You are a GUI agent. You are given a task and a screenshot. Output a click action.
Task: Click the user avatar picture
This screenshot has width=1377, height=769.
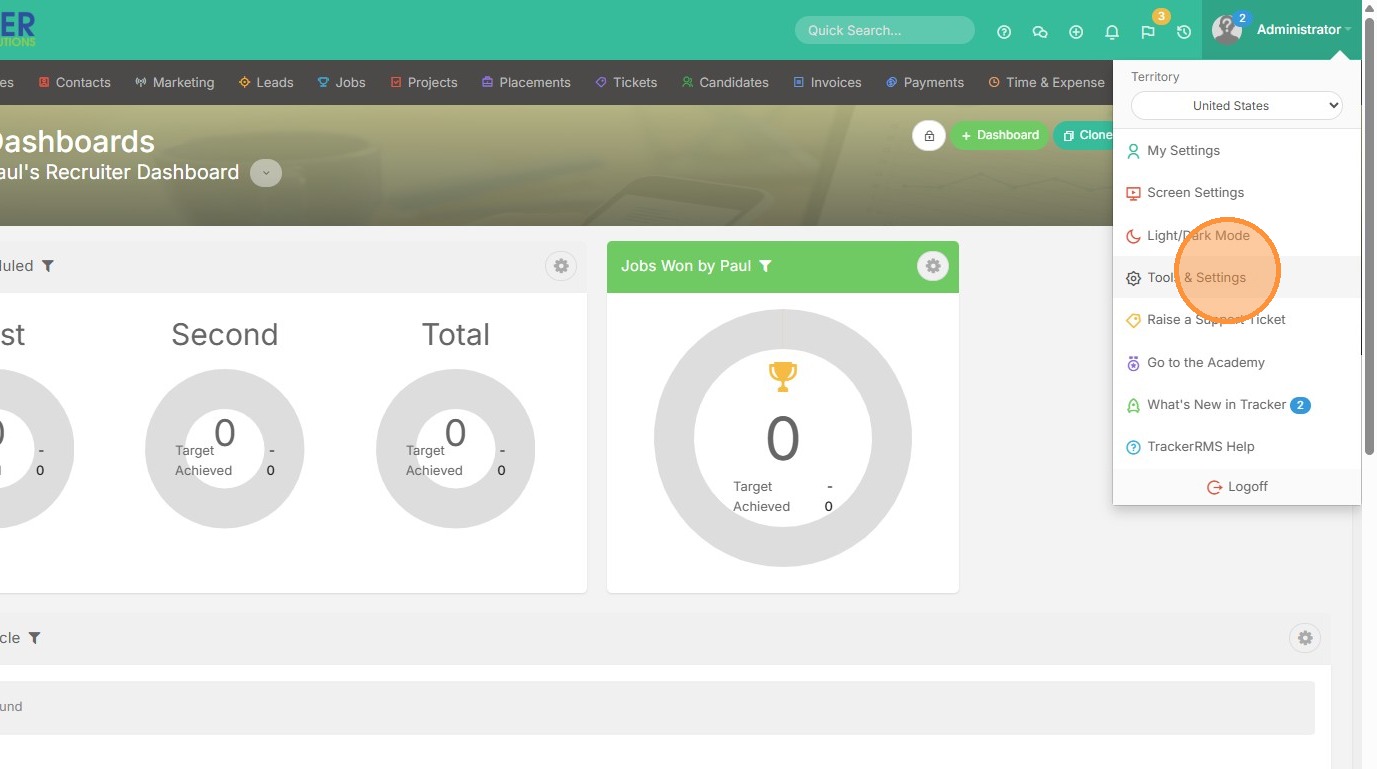pyautogui.click(x=1227, y=30)
